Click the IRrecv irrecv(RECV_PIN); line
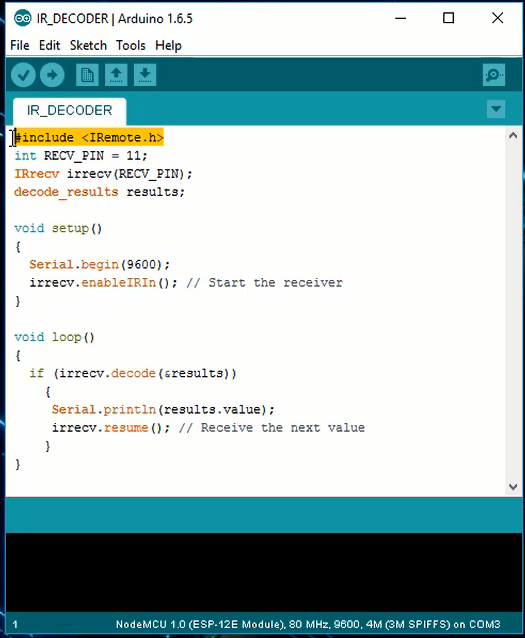Image resolution: width=525 pixels, height=638 pixels. pyautogui.click(x=103, y=174)
